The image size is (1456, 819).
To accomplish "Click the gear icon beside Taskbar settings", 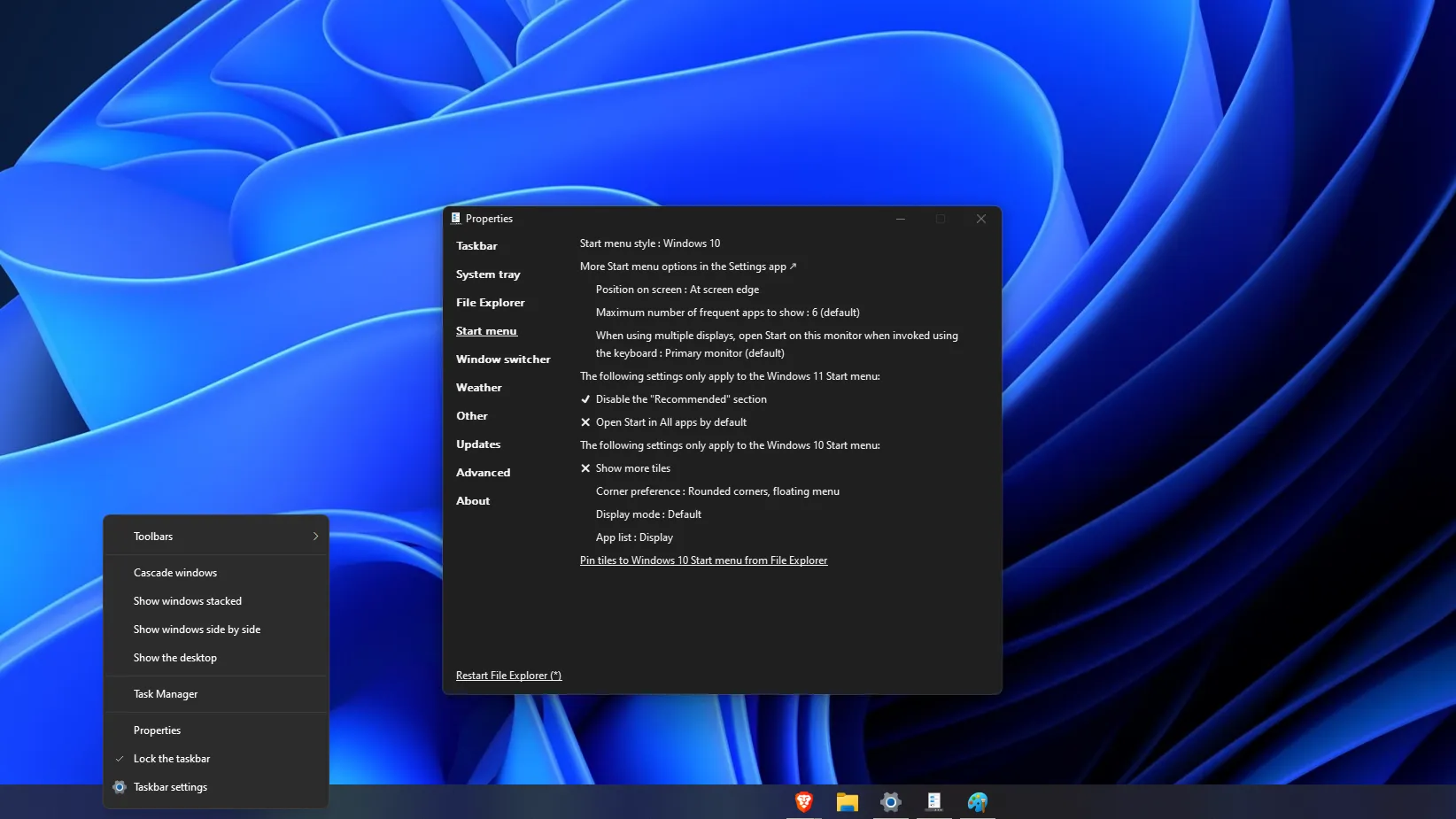I will click(120, 787).
